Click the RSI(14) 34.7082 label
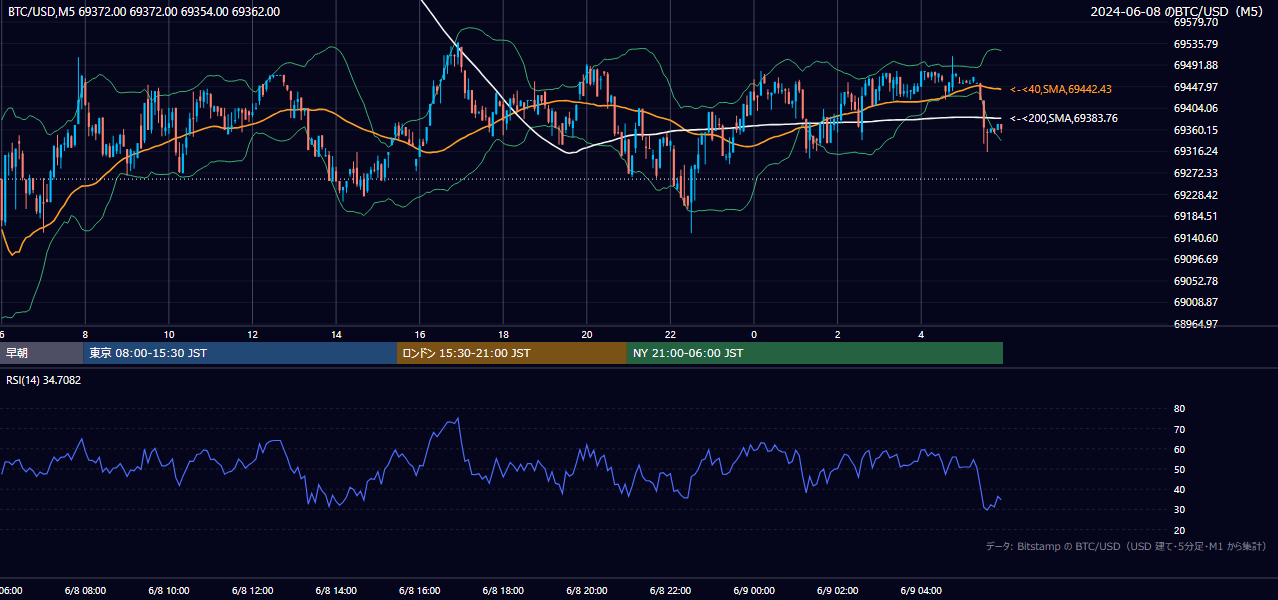Screen dimensions: 1278x600 point(44,380)
